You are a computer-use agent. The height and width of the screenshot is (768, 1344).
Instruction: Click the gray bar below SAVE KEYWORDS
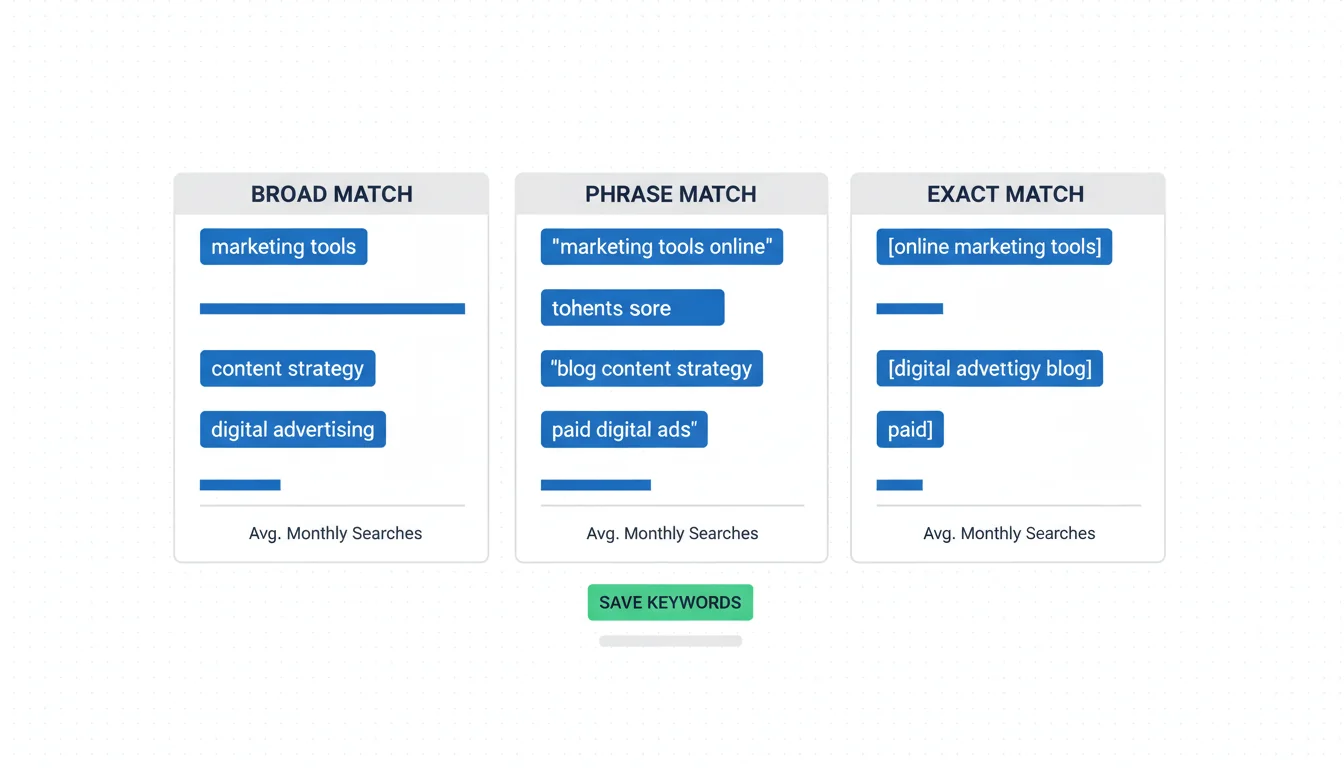[x=670, y=641]
